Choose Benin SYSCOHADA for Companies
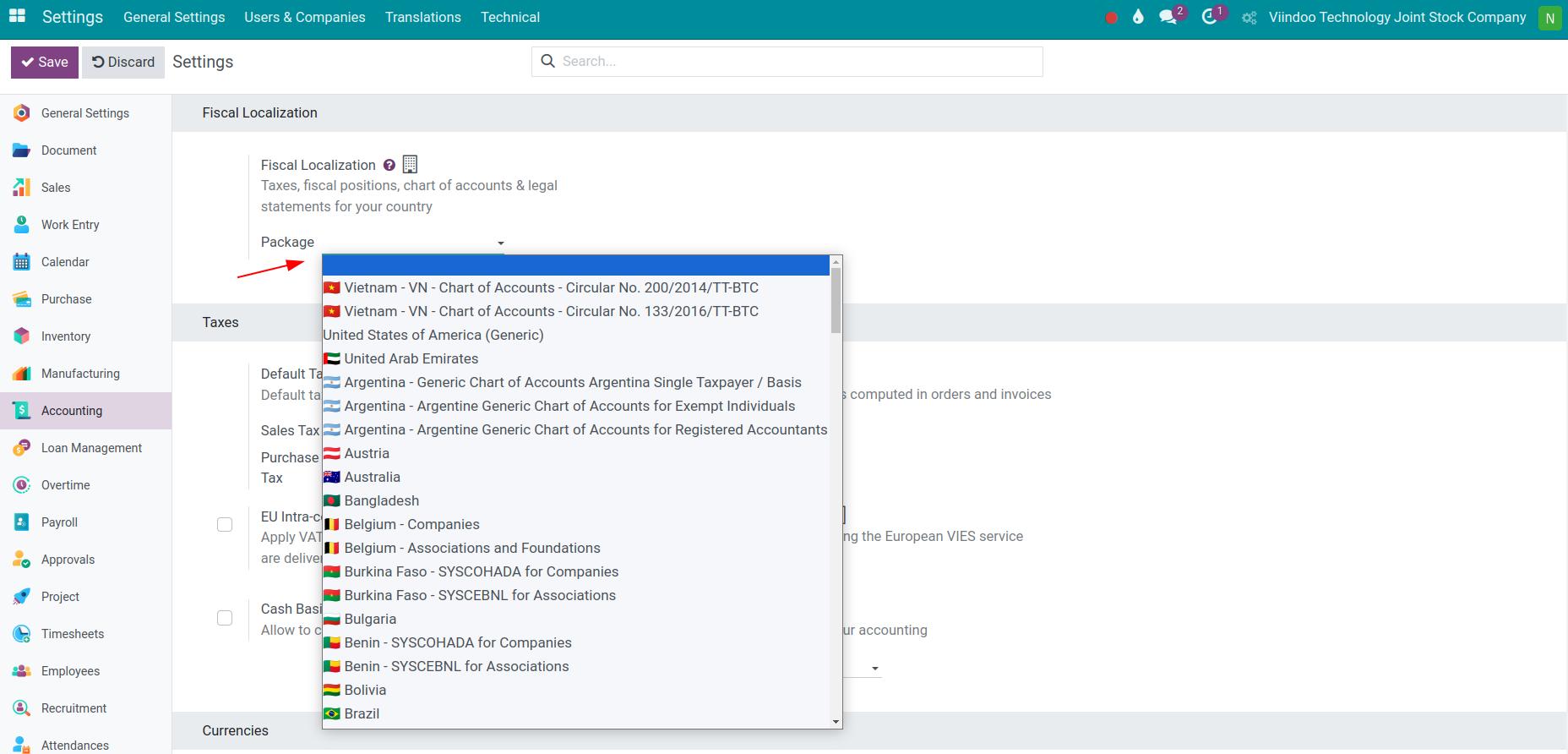Screen dimensions: 1568x754 coord(576,642)
